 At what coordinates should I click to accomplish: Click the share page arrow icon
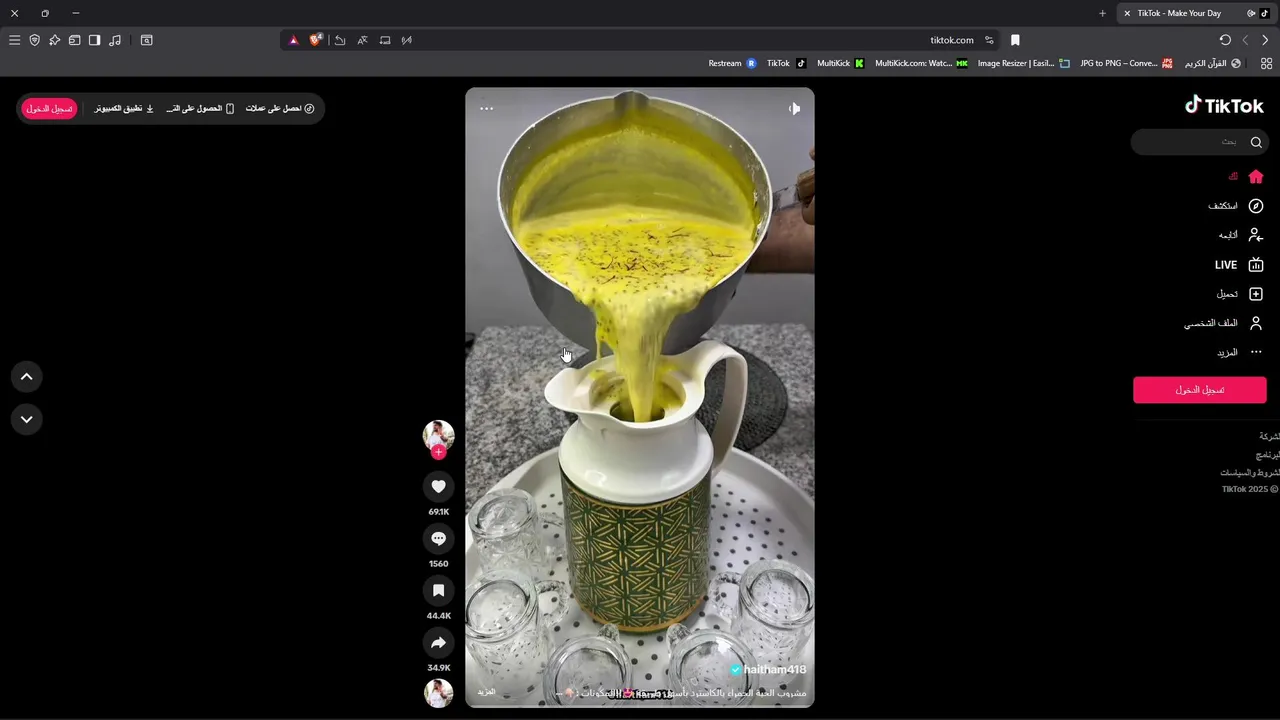coord(340,40)
